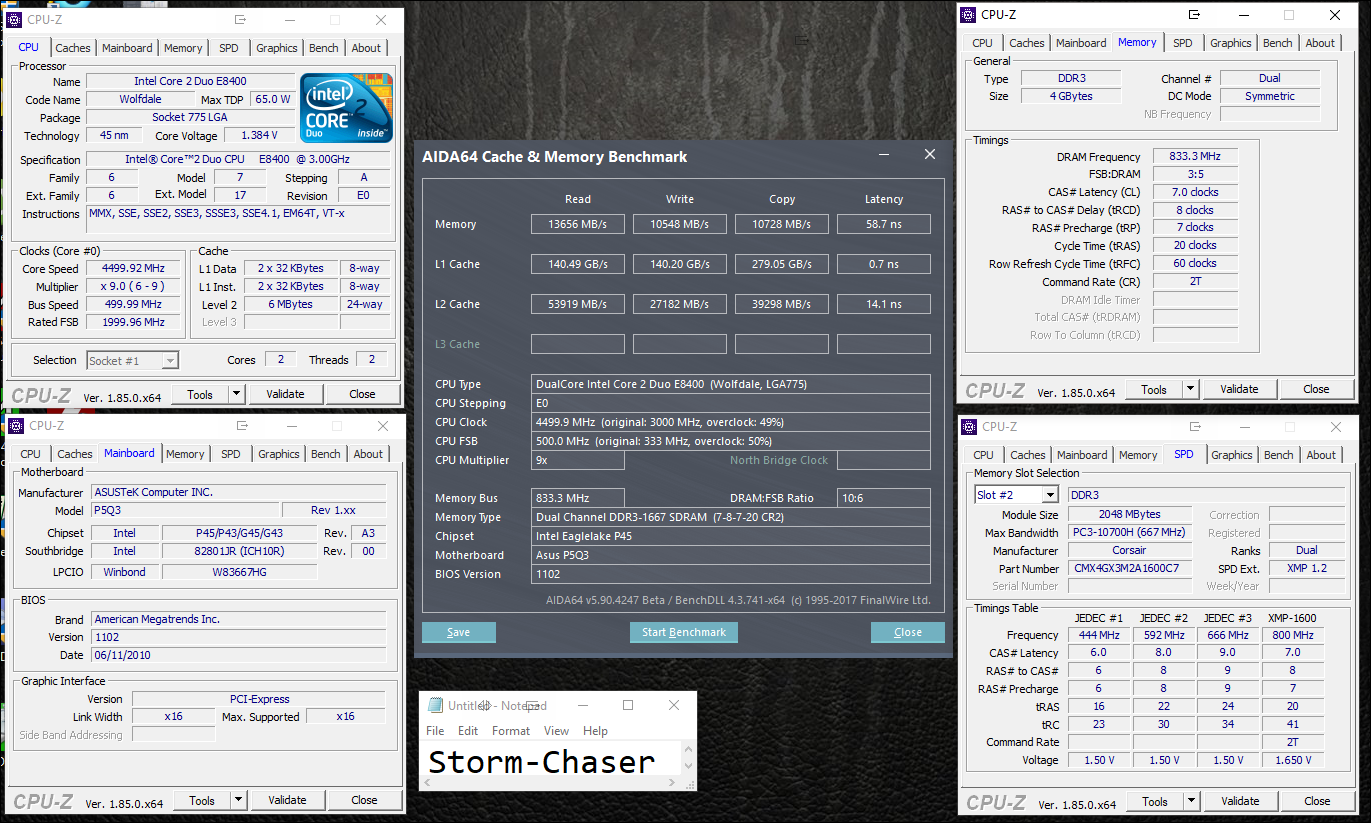
Task: Click Validate in the CPU window
Action: click(x=285, y=394)
